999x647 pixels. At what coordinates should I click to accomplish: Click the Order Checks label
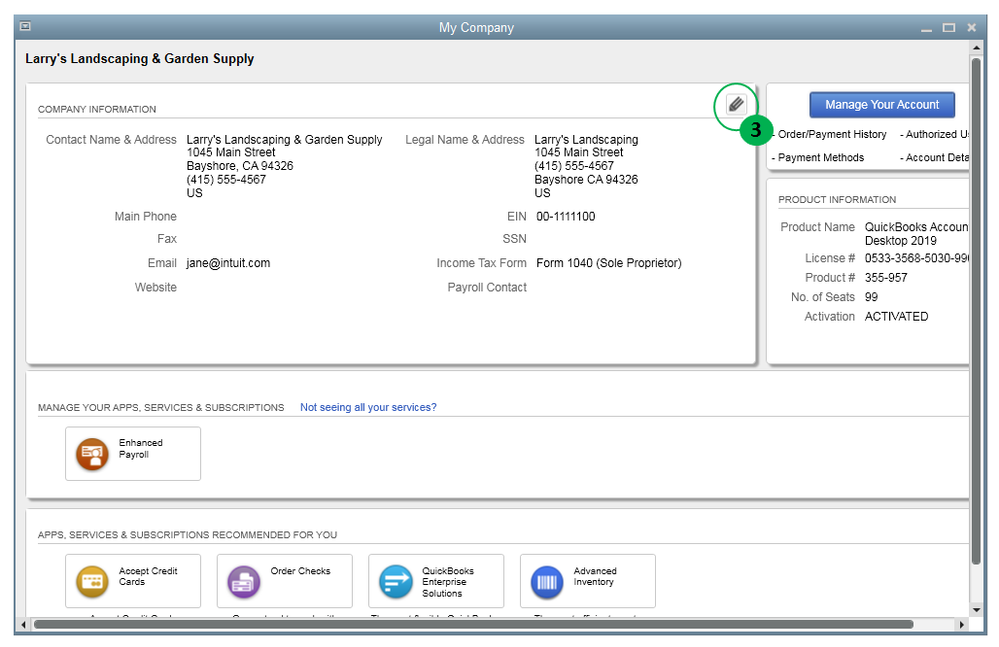(300, 571)
